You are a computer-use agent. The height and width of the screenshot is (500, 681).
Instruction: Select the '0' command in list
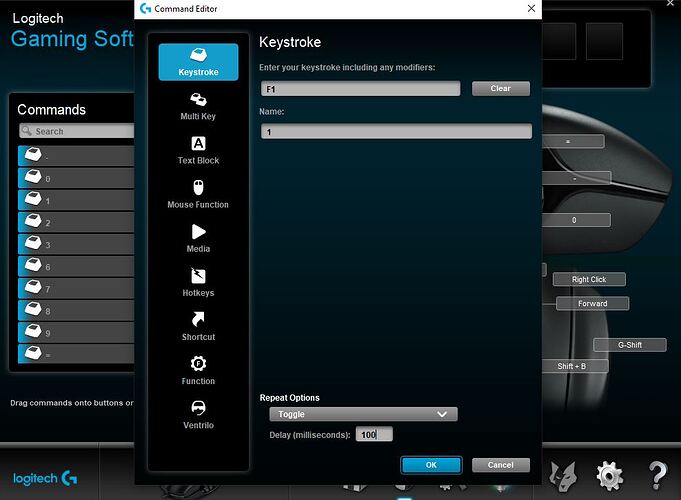coord(76,178)
